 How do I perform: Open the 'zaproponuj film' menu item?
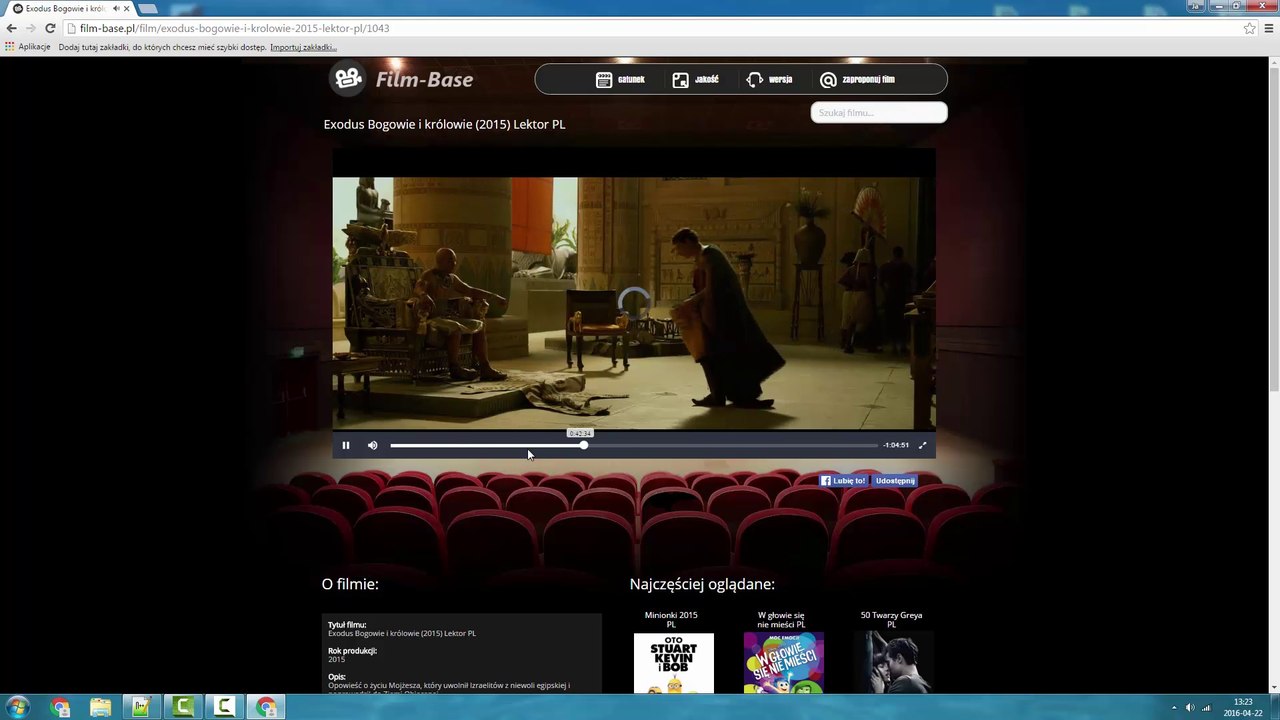click(x=857, y=80)
